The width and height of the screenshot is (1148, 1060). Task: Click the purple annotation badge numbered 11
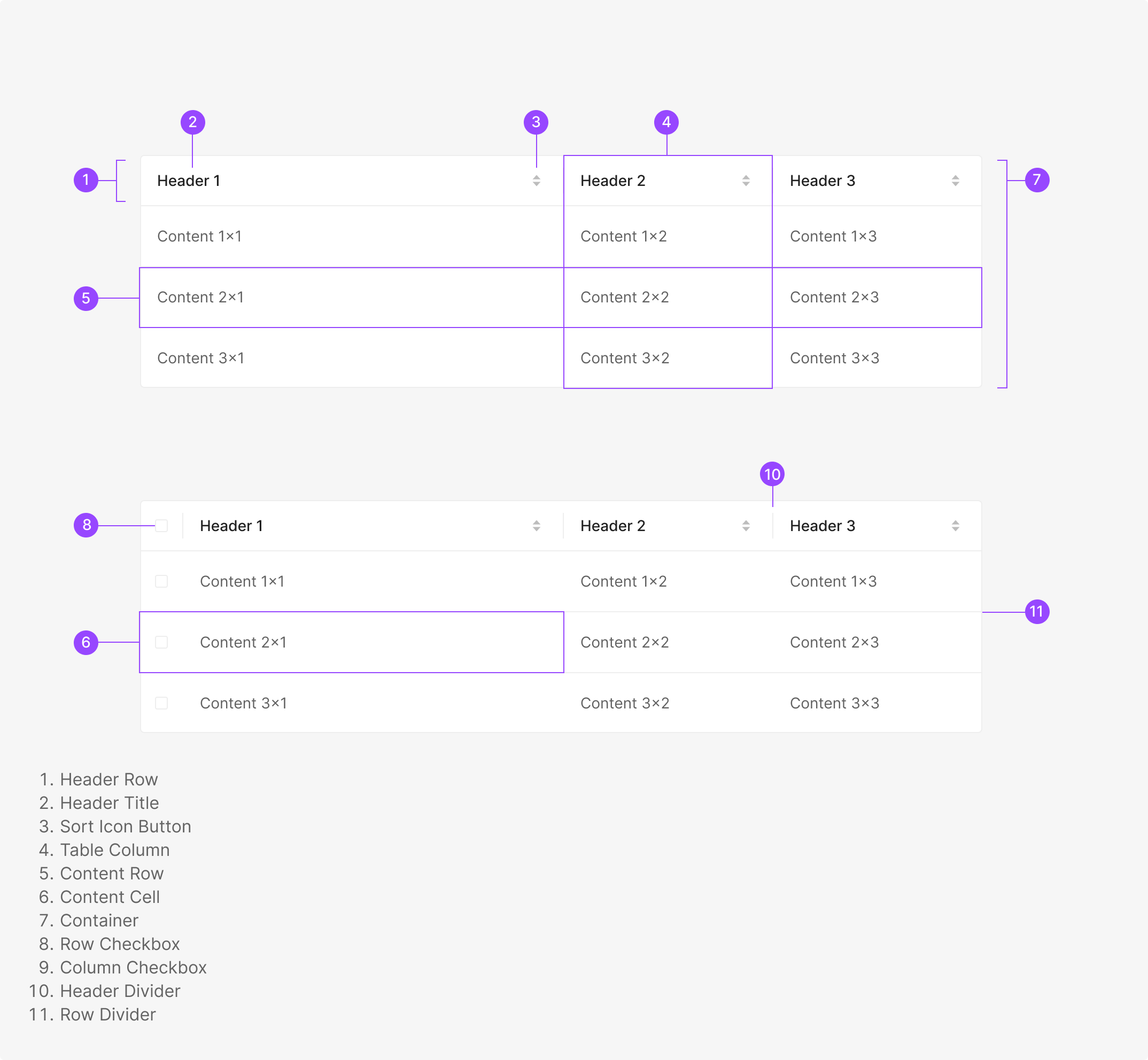(x=1037, y=611)
